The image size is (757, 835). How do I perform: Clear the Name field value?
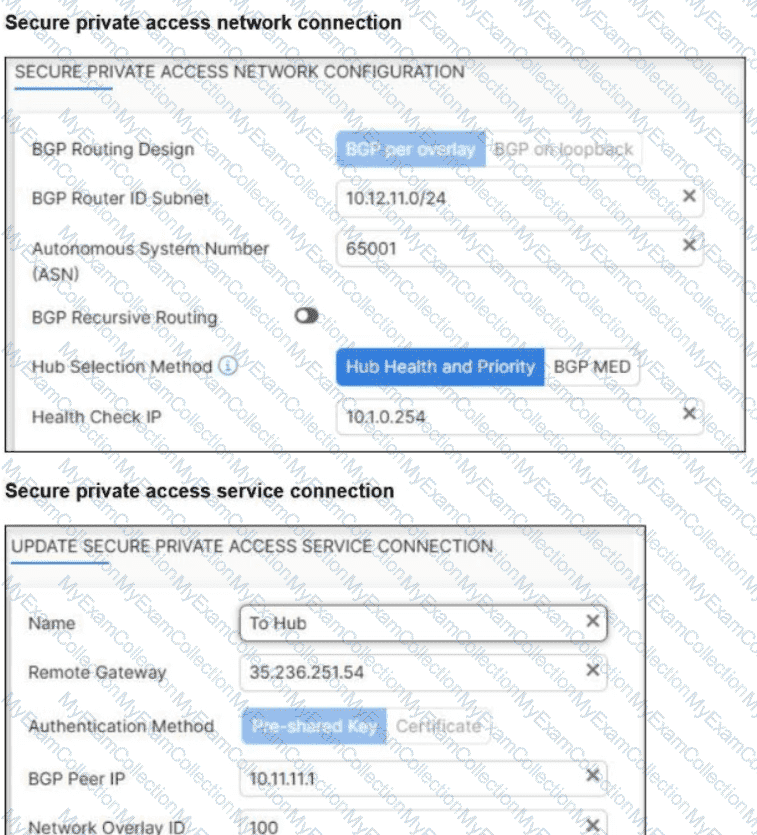[592, 622]
